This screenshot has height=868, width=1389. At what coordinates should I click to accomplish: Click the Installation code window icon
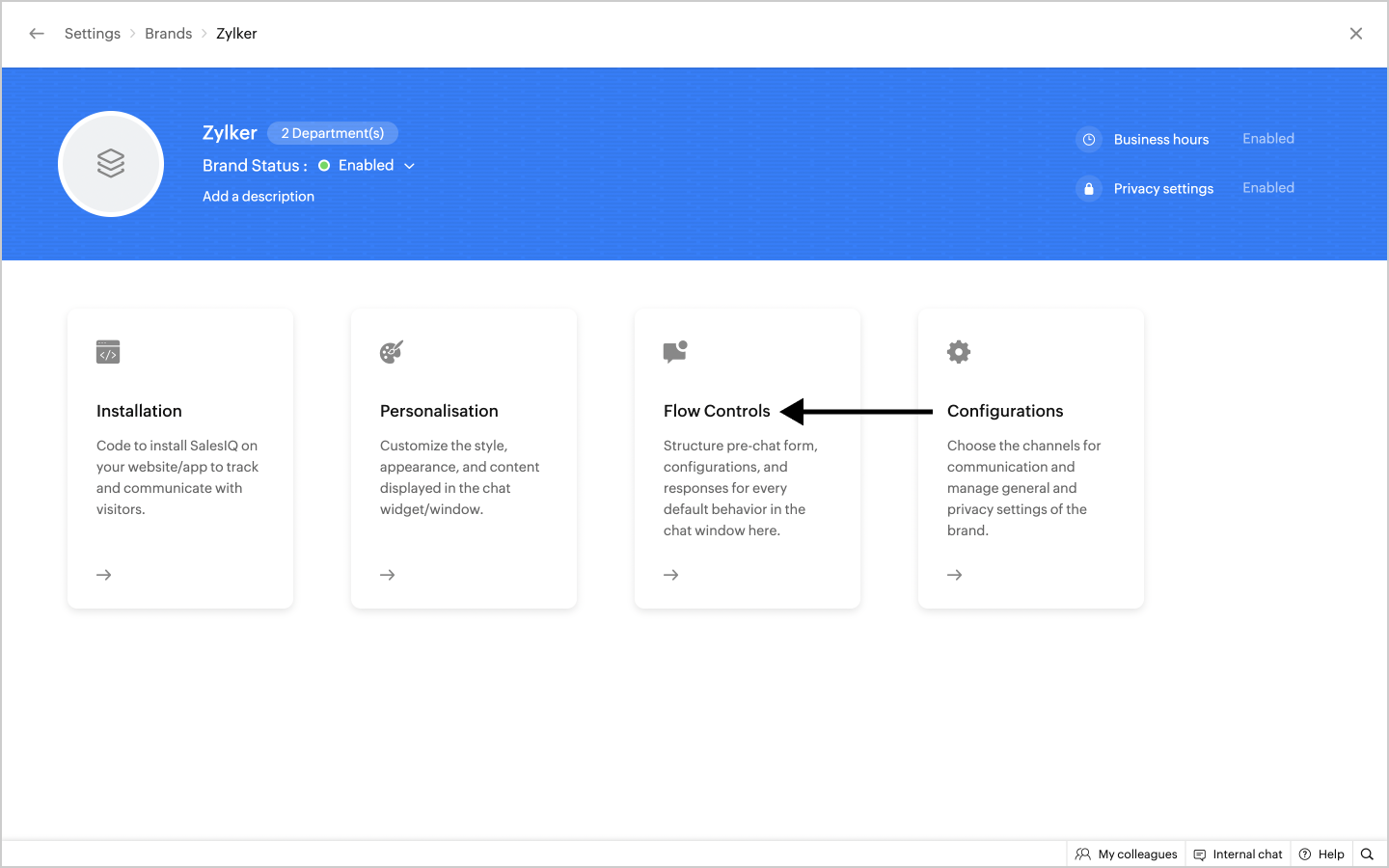(108, 352)
